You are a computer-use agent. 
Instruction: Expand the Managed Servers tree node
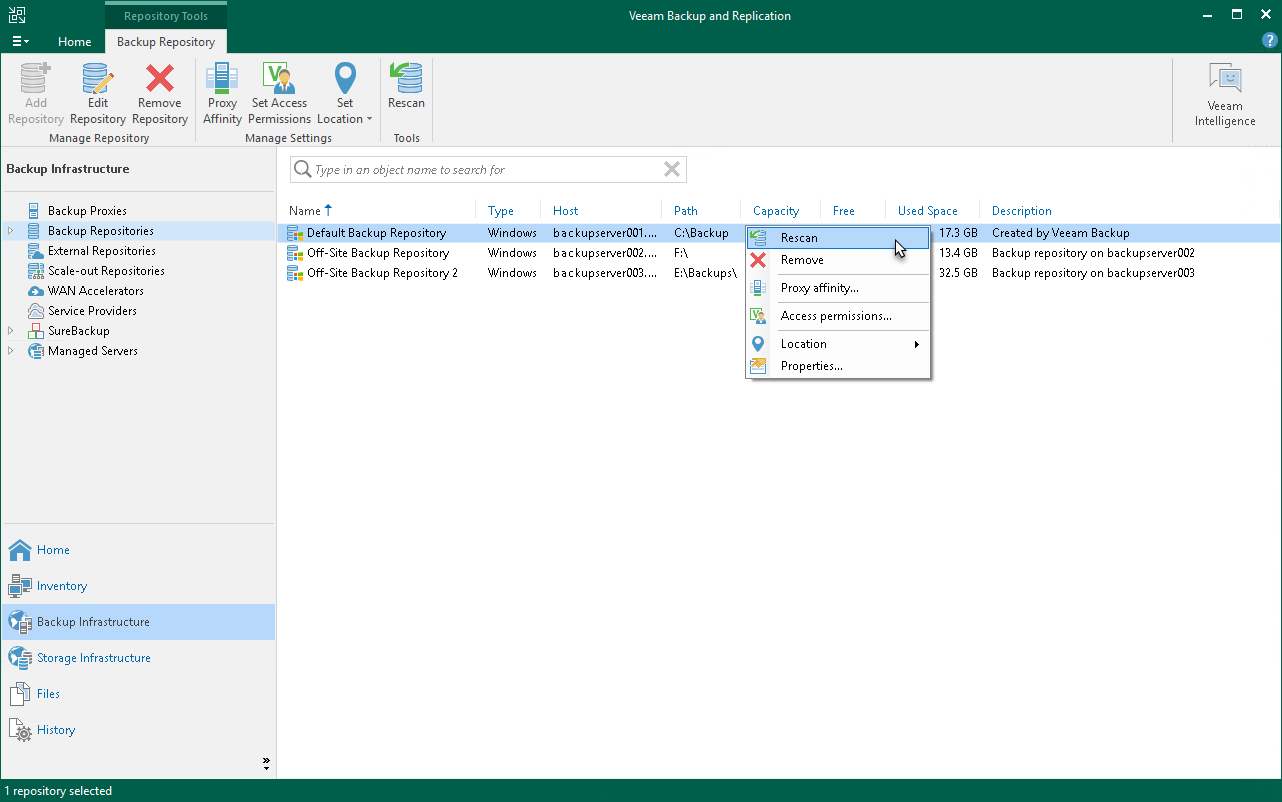click(x=11, y=351)
